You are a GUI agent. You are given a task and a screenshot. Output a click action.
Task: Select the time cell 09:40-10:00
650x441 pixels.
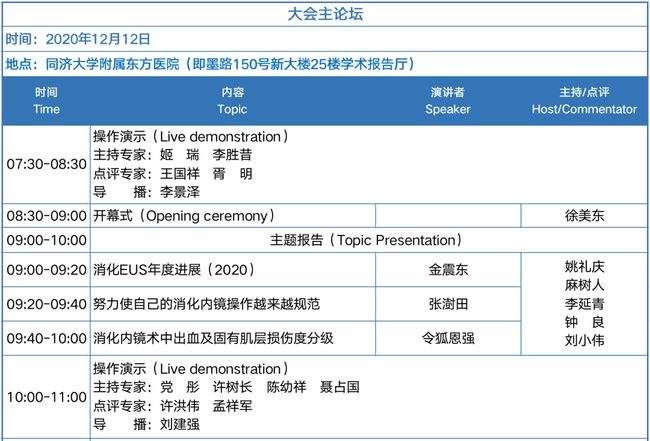point(46,339)
